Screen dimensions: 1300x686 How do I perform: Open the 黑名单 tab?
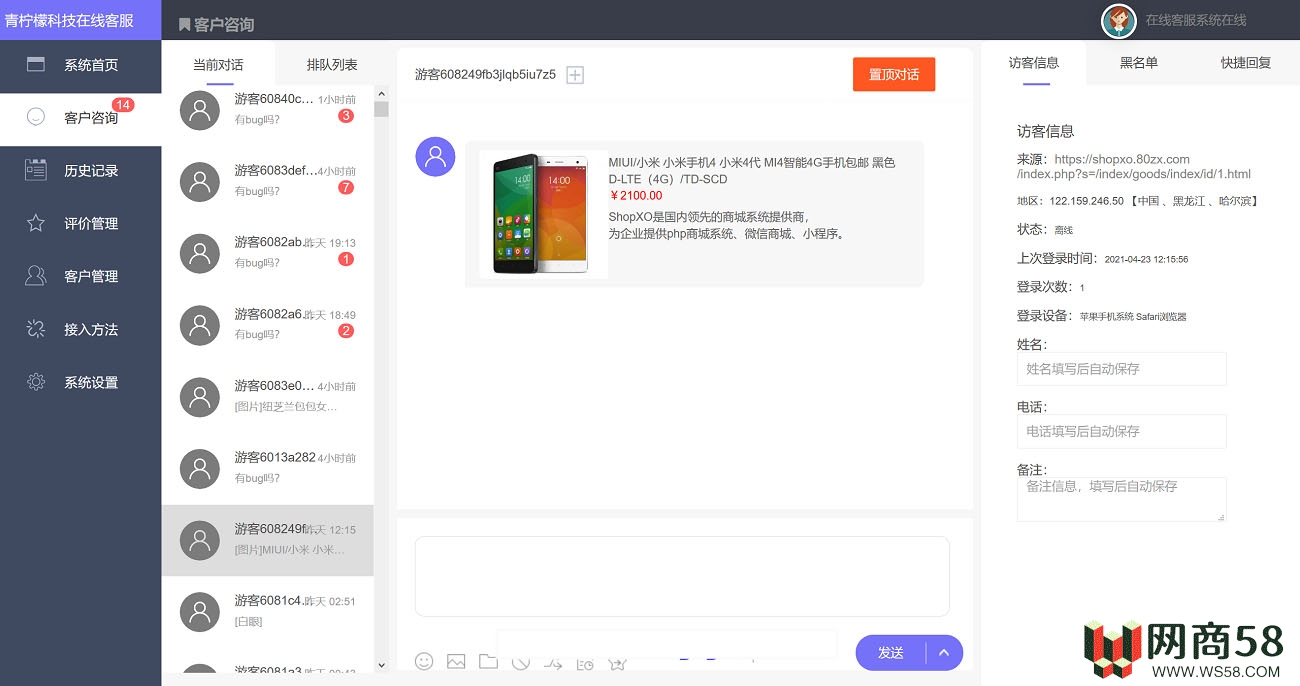click(1139, 62)
